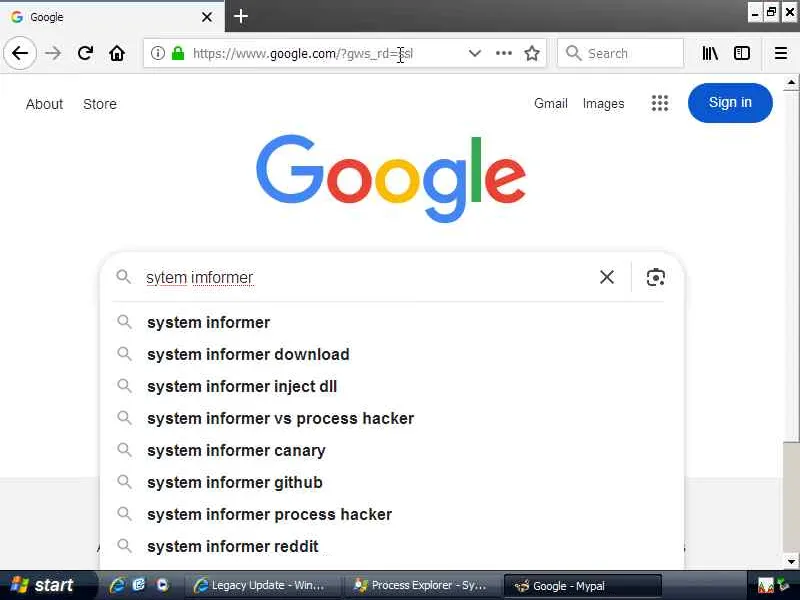Open the Library bookshelf icon
This screenshot has width=800, height=600.
[710, 53]
